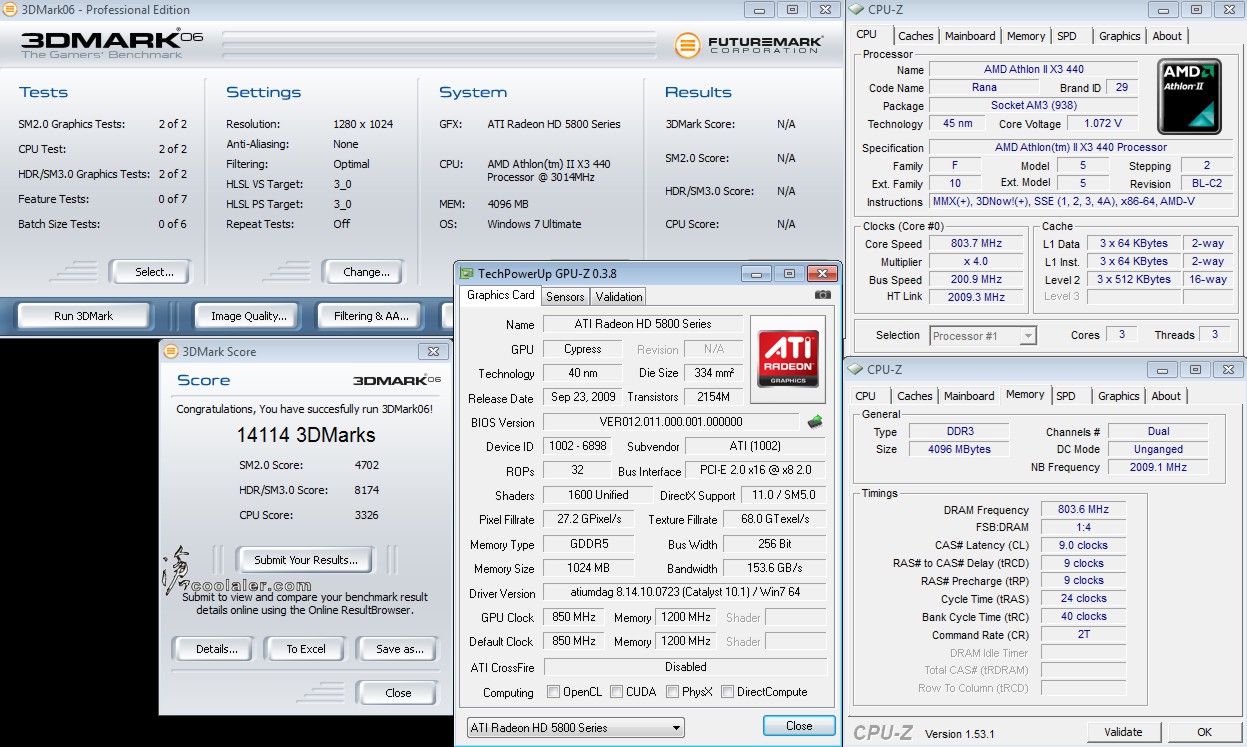Click the AMD Athlon II logo
Viewport: 1247px width, 747px height.
click(x=1189, y=97)
